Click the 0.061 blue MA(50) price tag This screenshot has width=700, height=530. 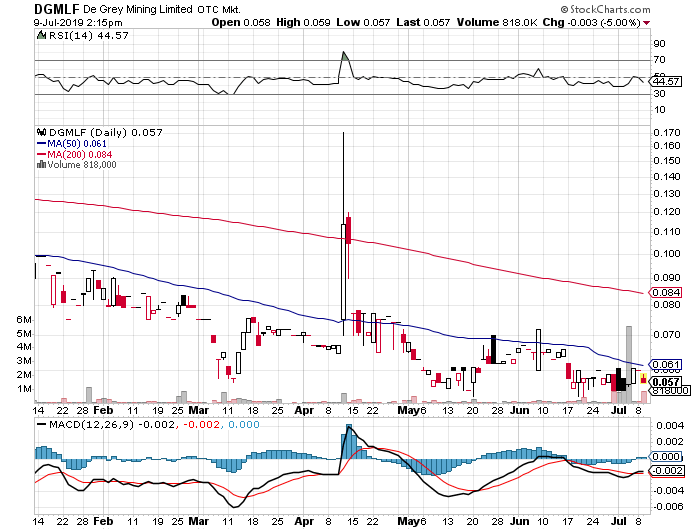click(666, 365)
